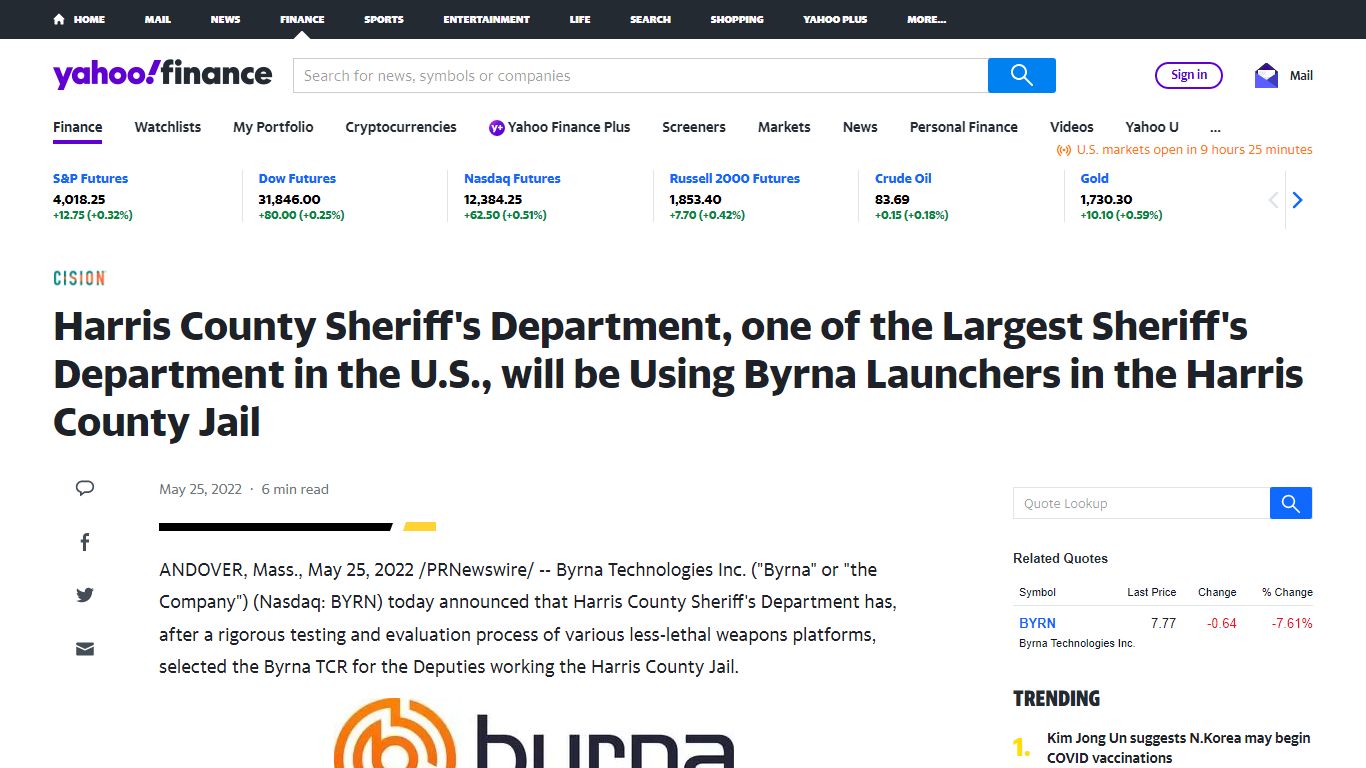The image size is (1366, 768).
Task: Share article on Facebook
Action: pyautogui.click(x=85, y=542)
